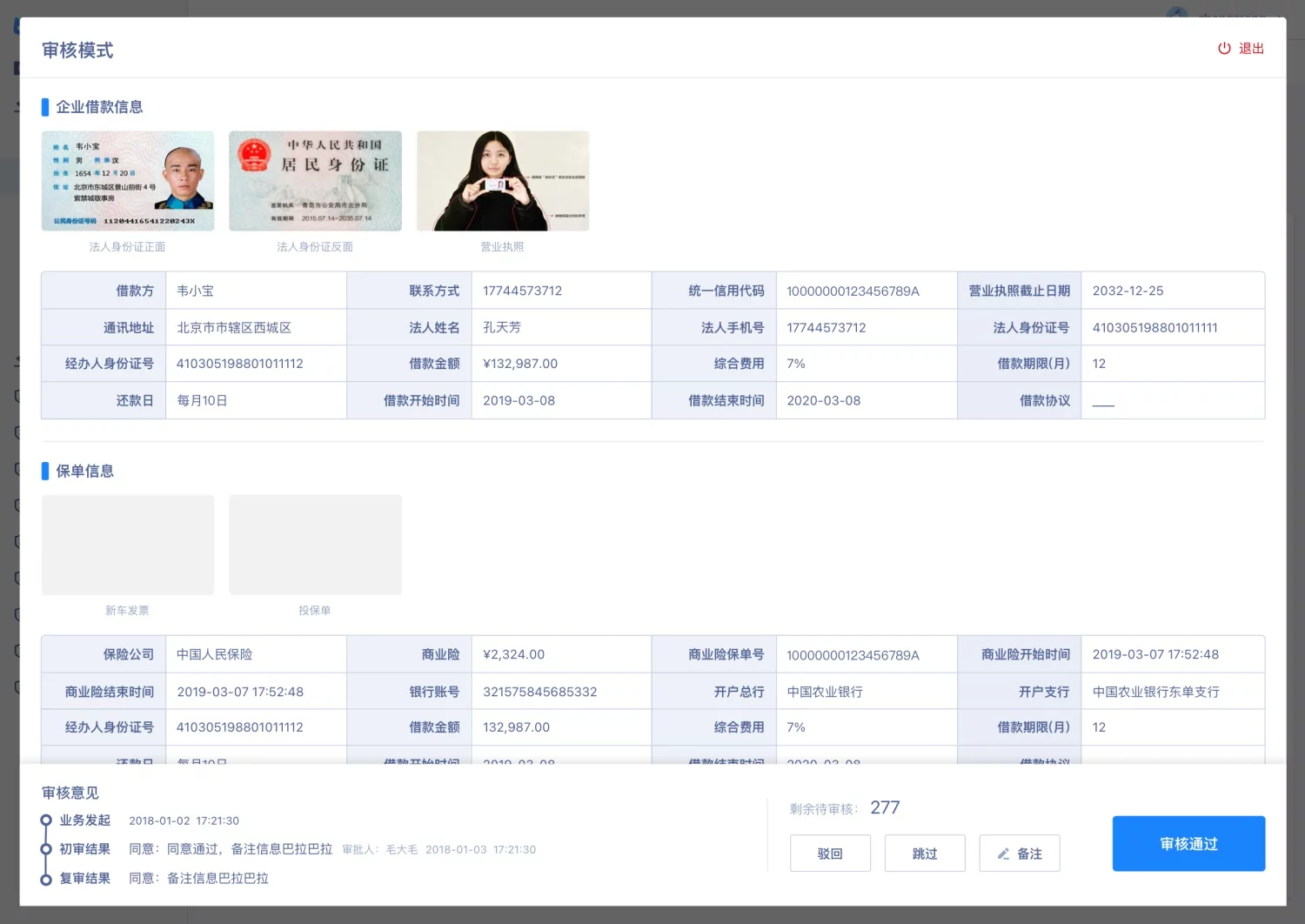View the 营业执照 photo thumbnail
1305x924 pixels.
tap(503, 181)
